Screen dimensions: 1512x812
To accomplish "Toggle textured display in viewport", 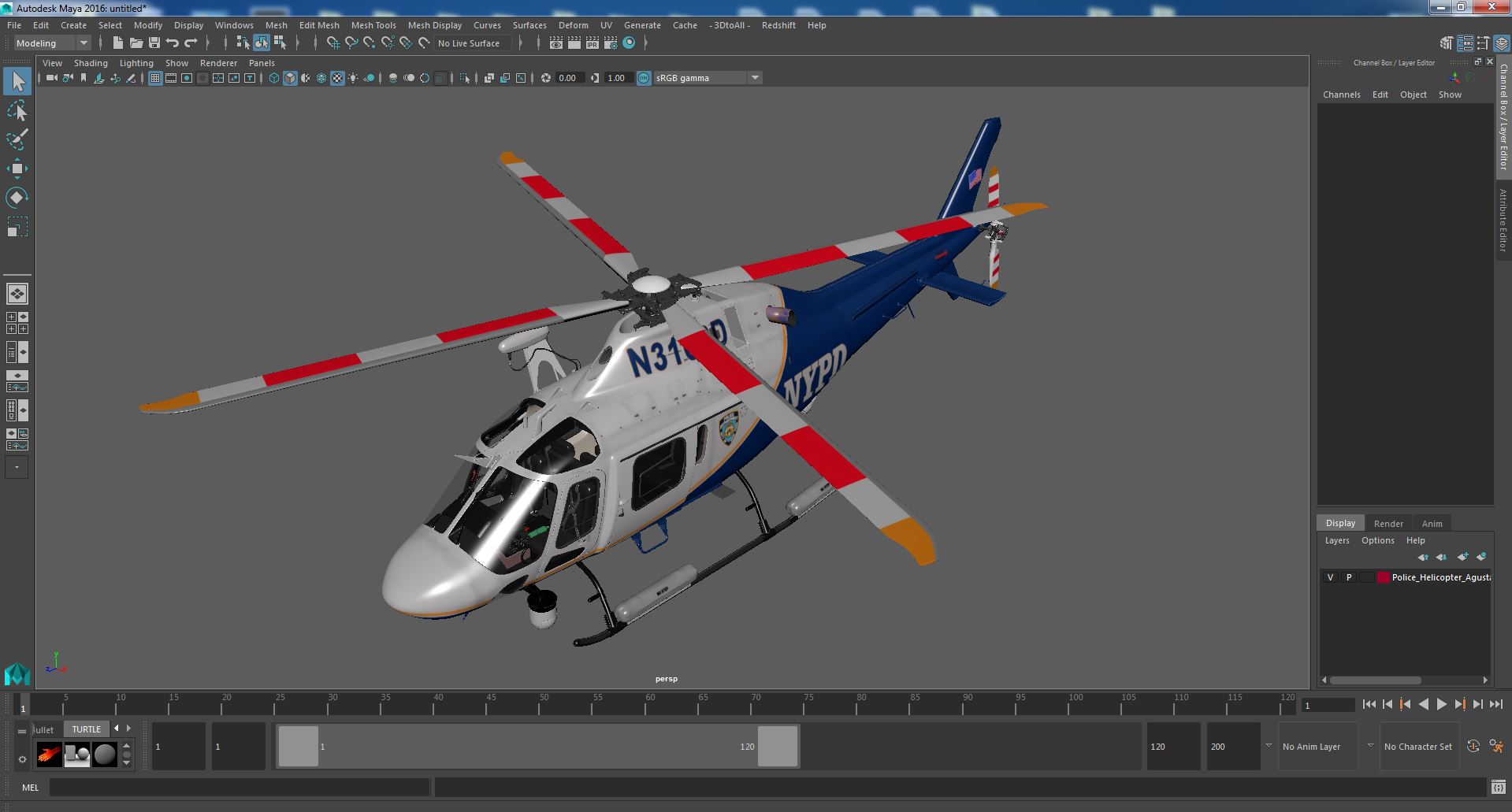I will click(337, 78).
